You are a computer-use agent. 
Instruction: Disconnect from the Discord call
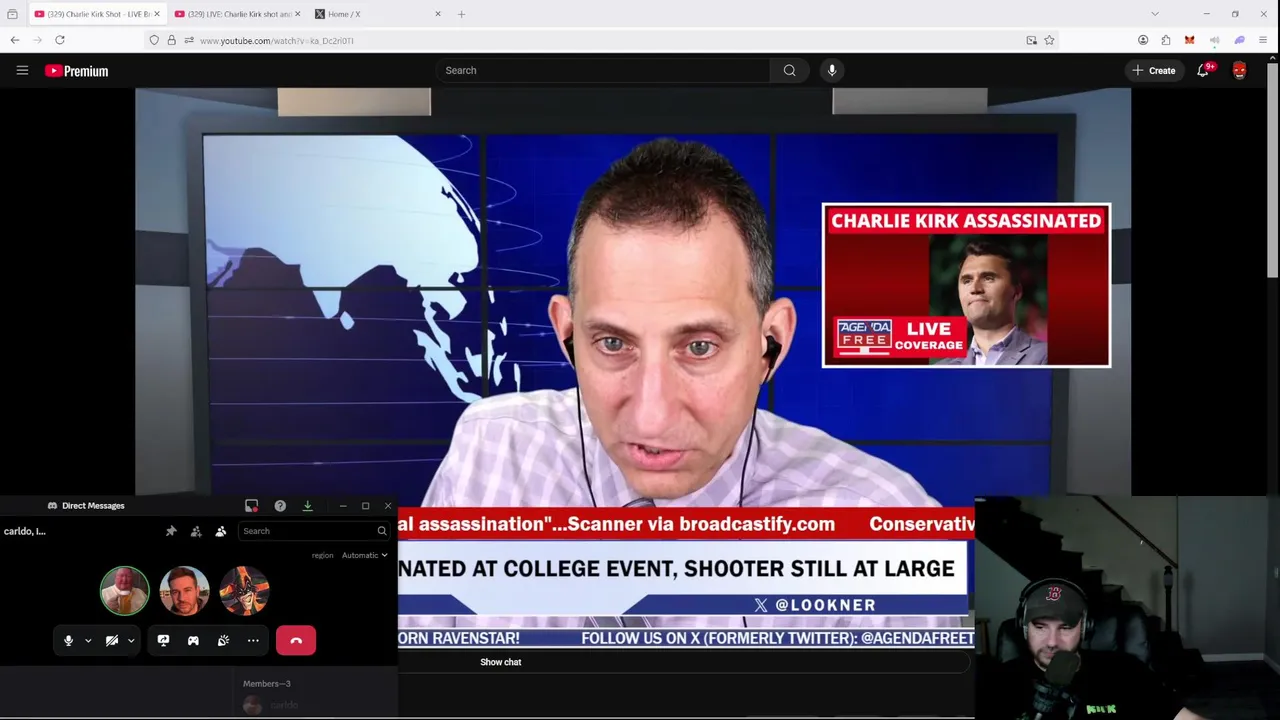tap(296, 640)
